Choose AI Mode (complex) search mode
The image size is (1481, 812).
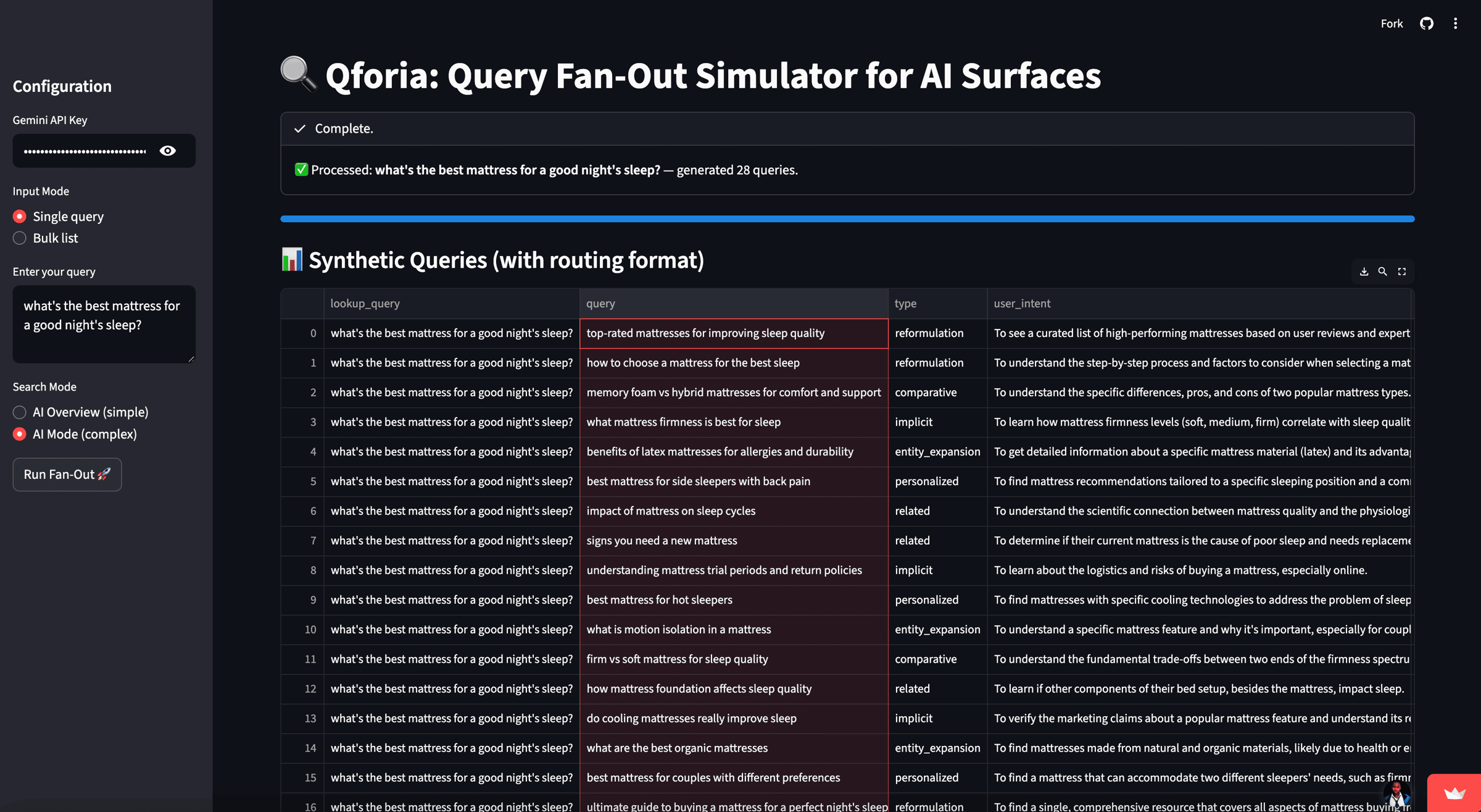tap(20, 434)
